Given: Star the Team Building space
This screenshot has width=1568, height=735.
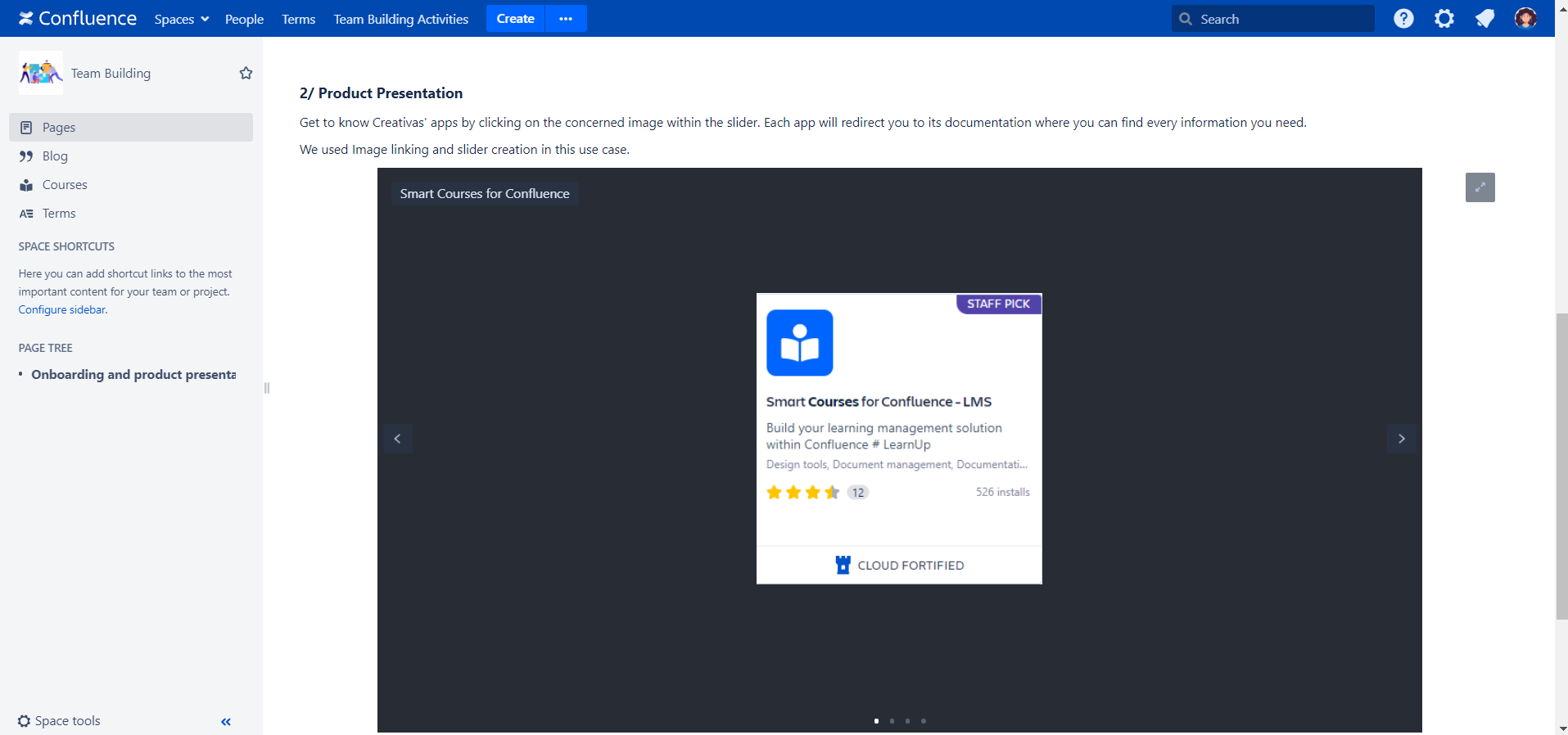Looking at the screenshot, I should pyautogui.click(x=246, y=73).
